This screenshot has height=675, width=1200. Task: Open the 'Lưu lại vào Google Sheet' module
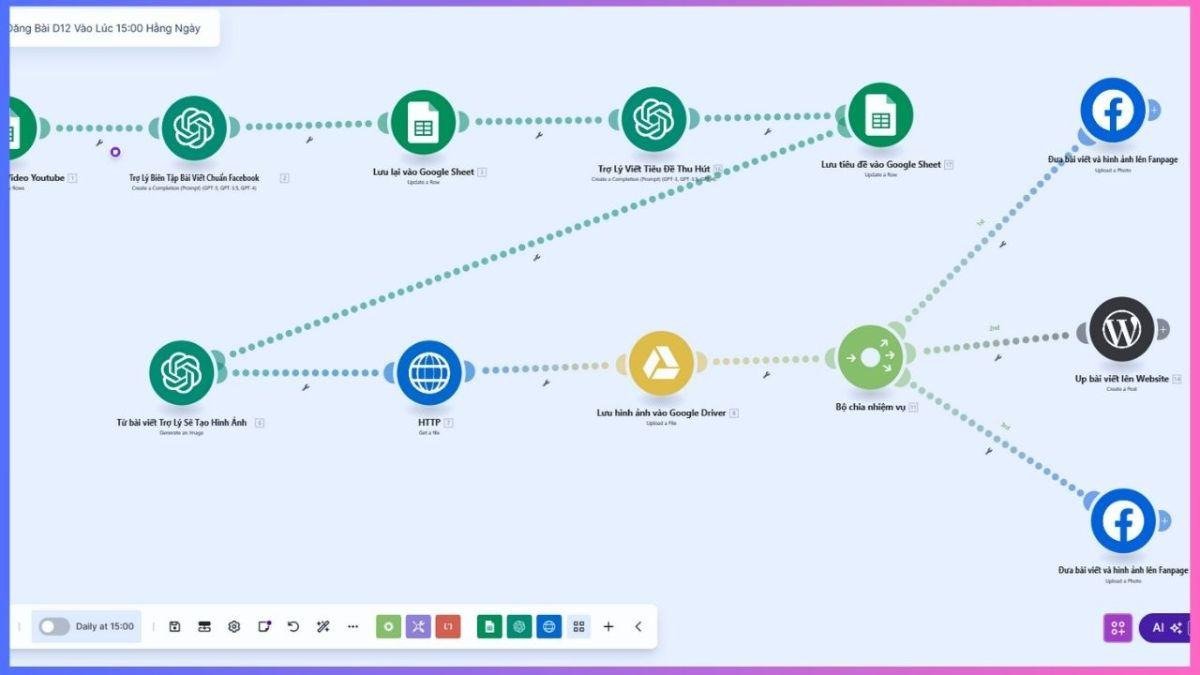[x=423, y=123]
